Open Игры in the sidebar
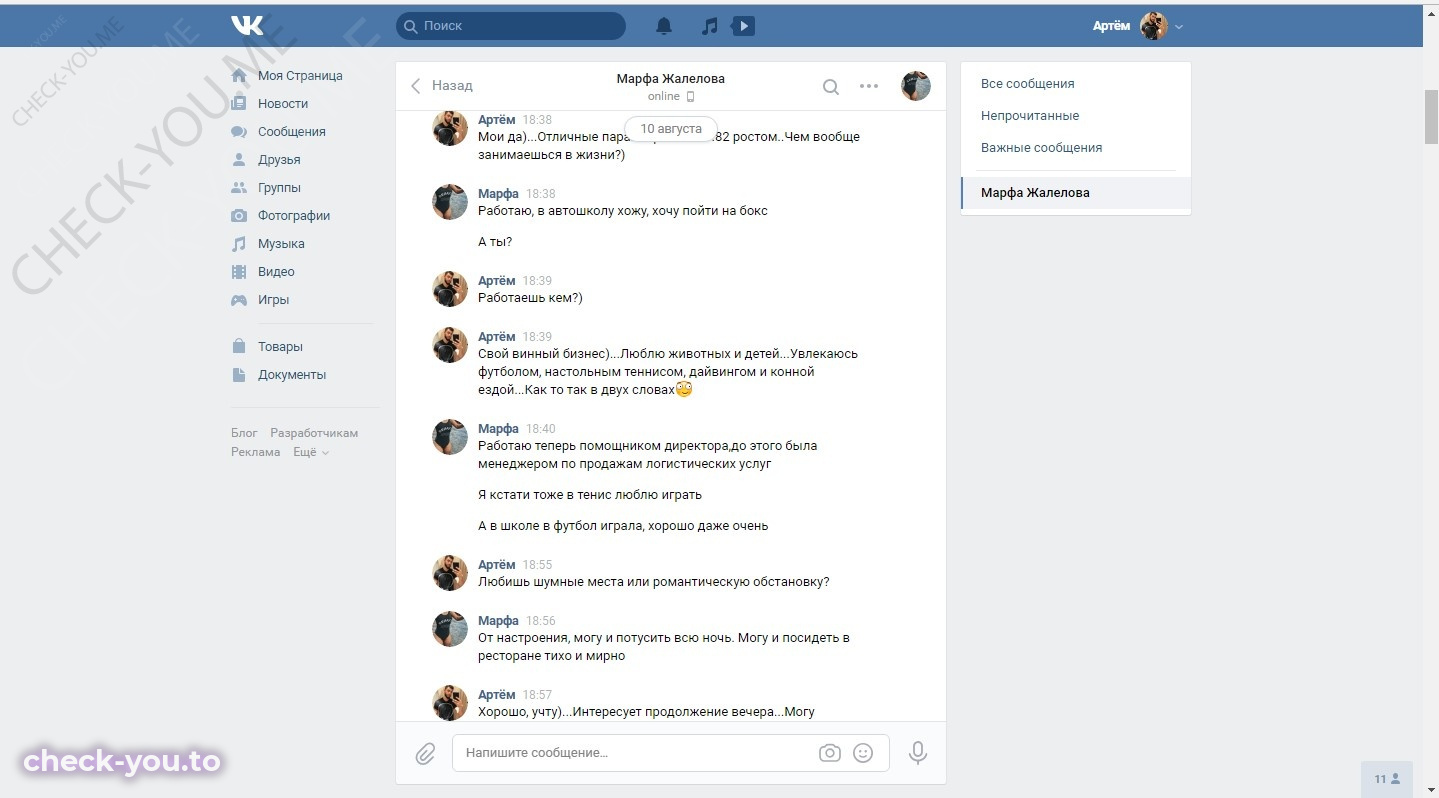Viewport: 1439px width, 798px height. [x=273, y=300]
